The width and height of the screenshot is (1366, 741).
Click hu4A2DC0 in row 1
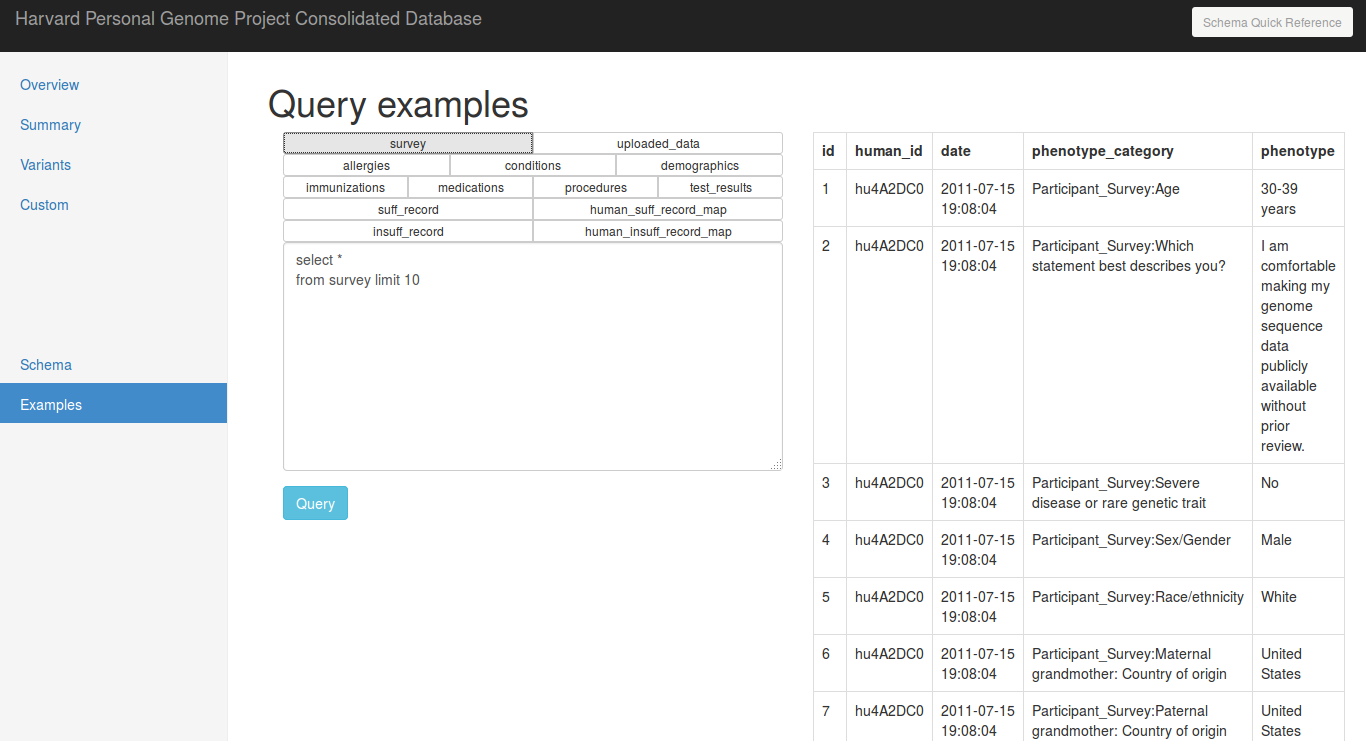(x=889, y=198)
